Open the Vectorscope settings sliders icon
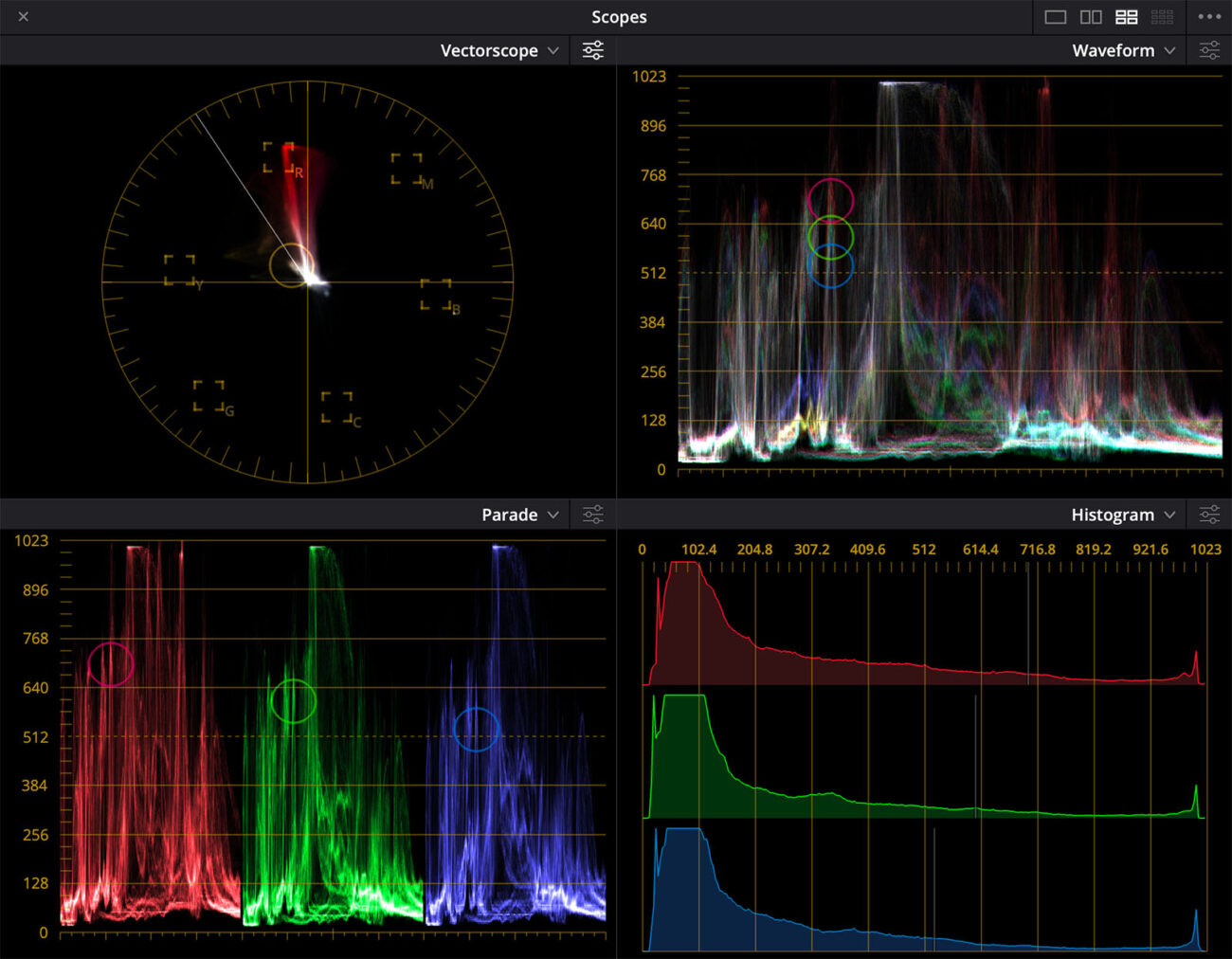The height and width of the screenshot is (959, 1232). (x=593, y=50)
